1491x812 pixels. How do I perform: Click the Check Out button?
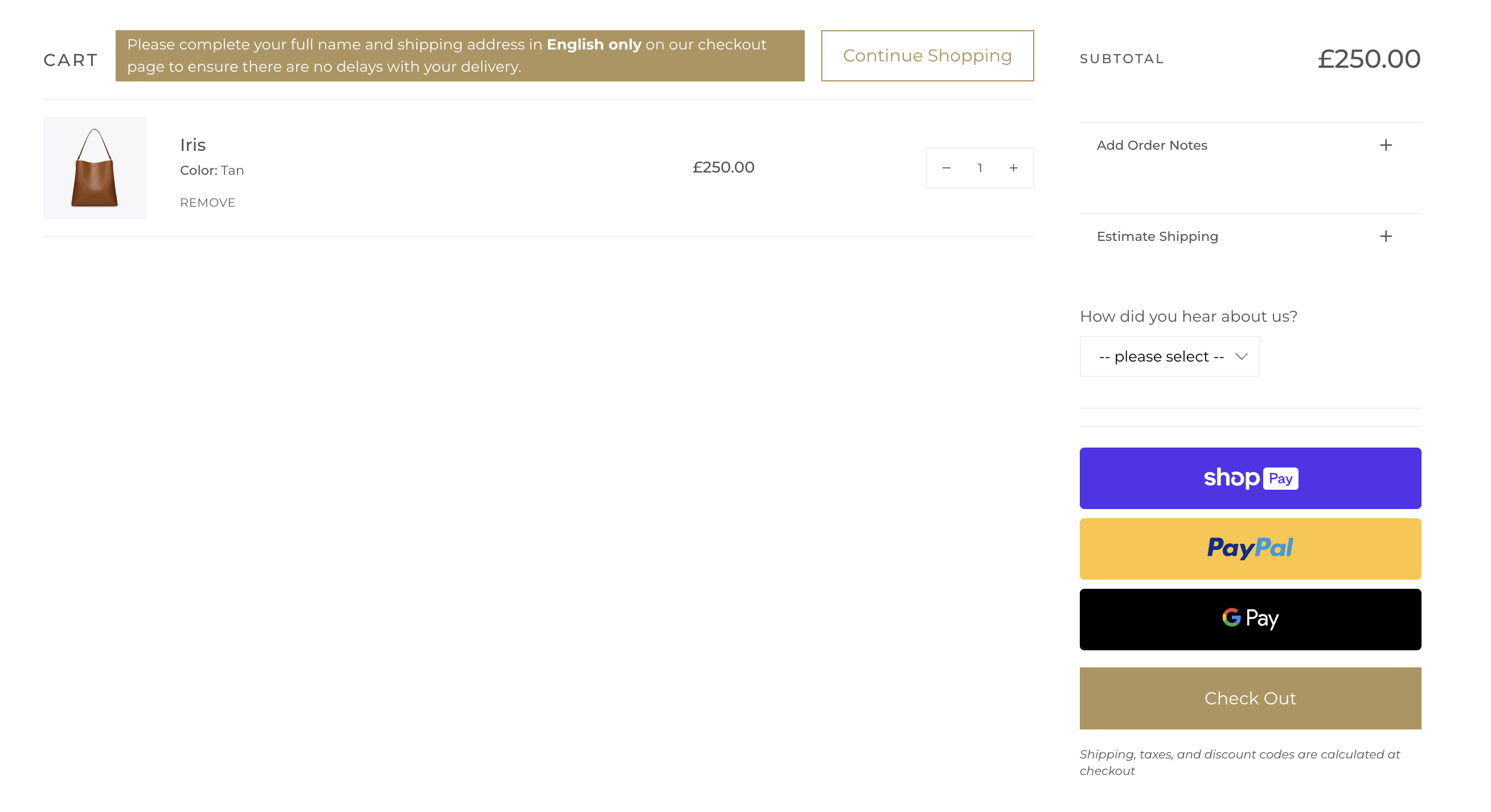[1250, 698]
